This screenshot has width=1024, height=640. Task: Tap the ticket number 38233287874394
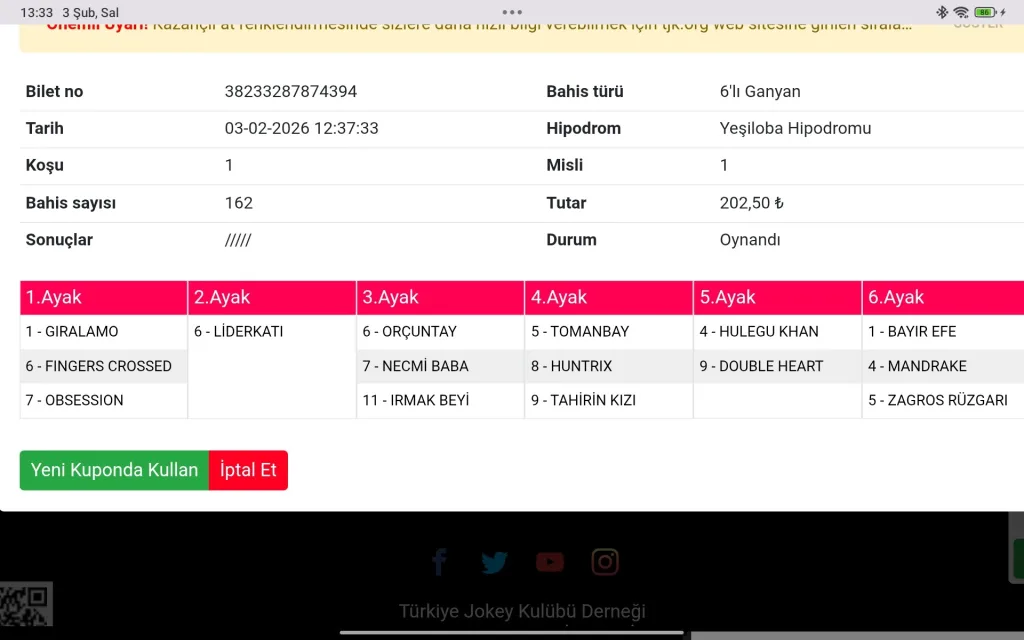(x=290, y=91)
